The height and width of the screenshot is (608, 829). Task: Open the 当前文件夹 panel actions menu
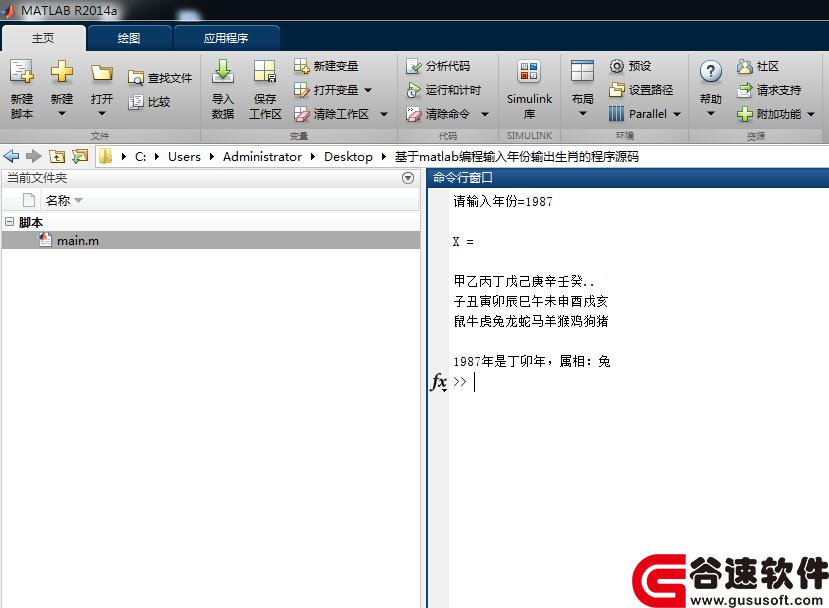pos(408,178)
